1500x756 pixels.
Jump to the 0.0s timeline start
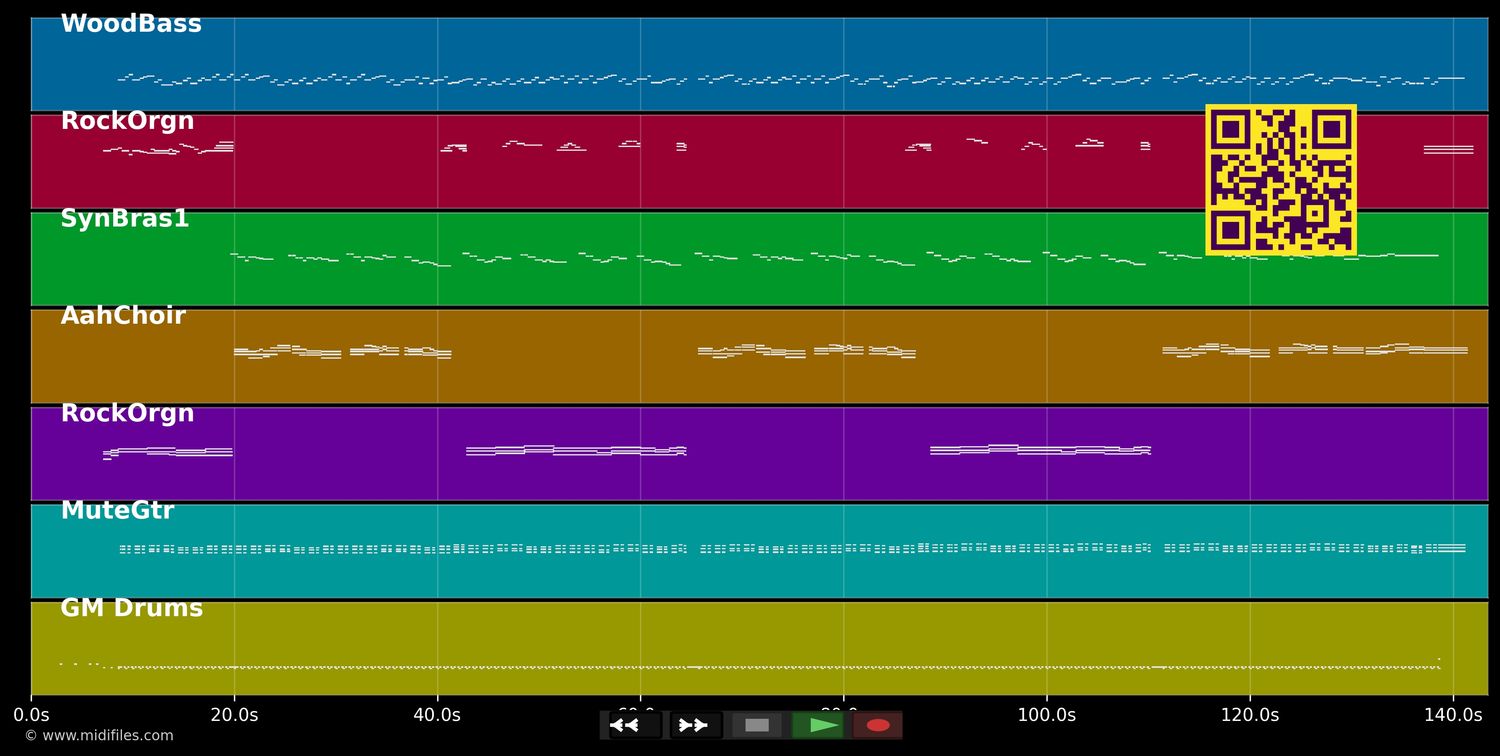[31, 715]
